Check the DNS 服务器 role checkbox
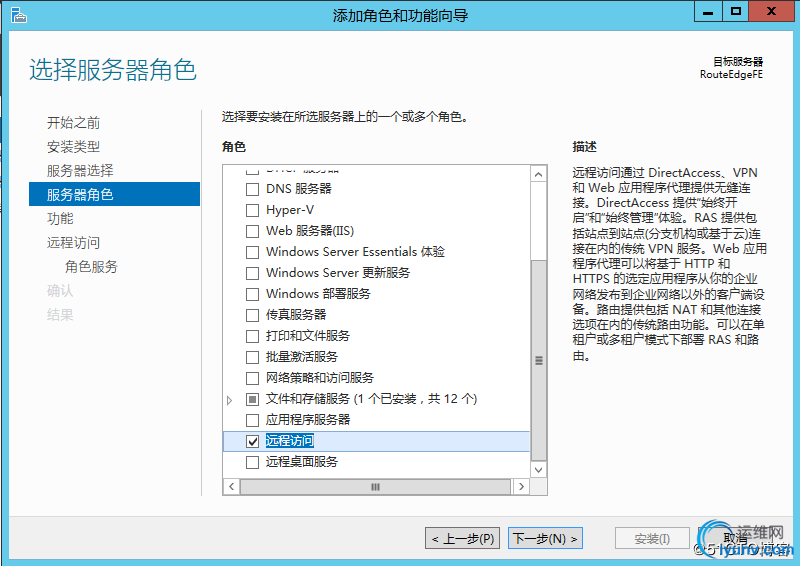This screenshot has height=566, width=800. click(x=252, y=188)
